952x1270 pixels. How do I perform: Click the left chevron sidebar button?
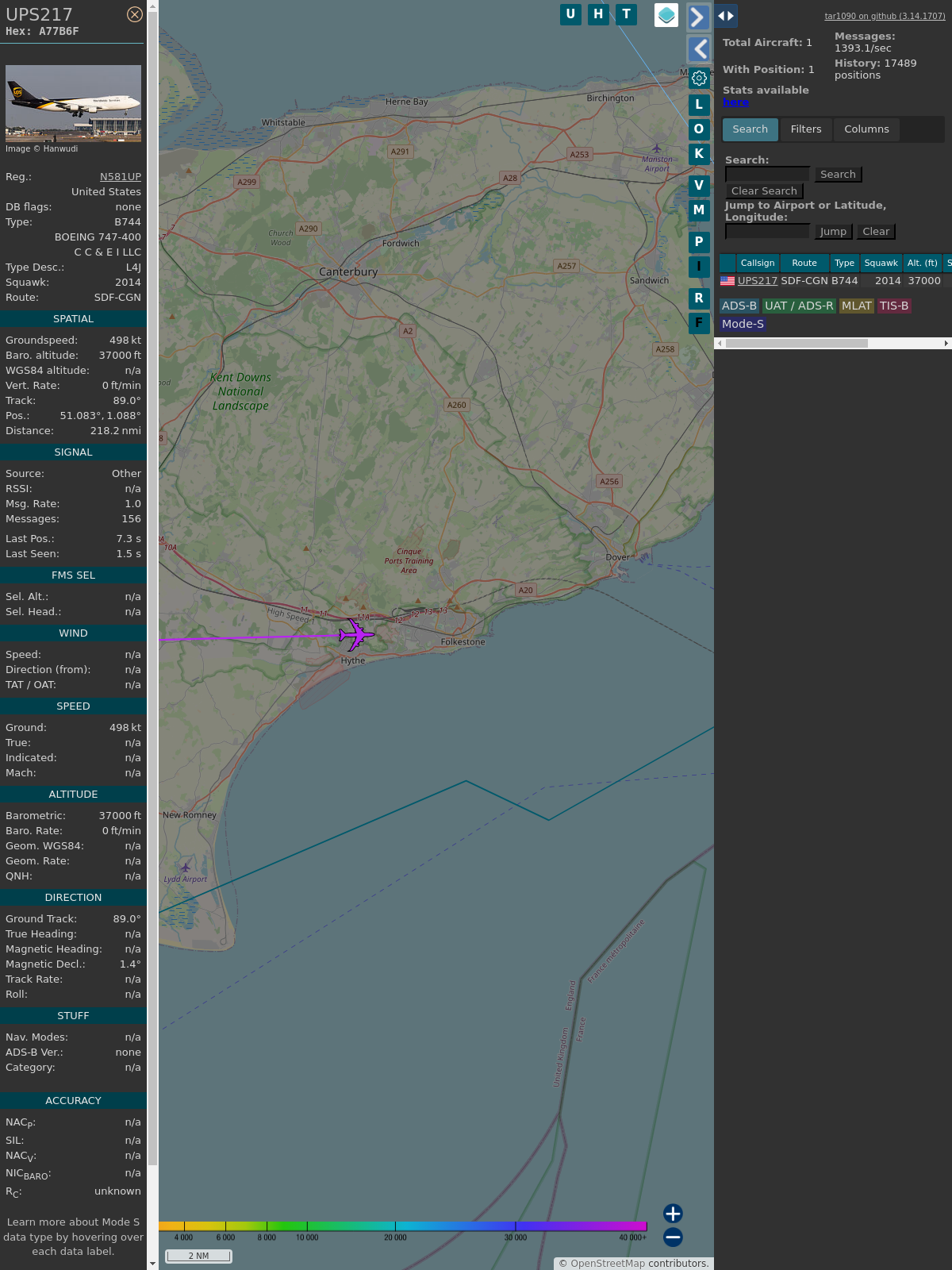point(698,49)
